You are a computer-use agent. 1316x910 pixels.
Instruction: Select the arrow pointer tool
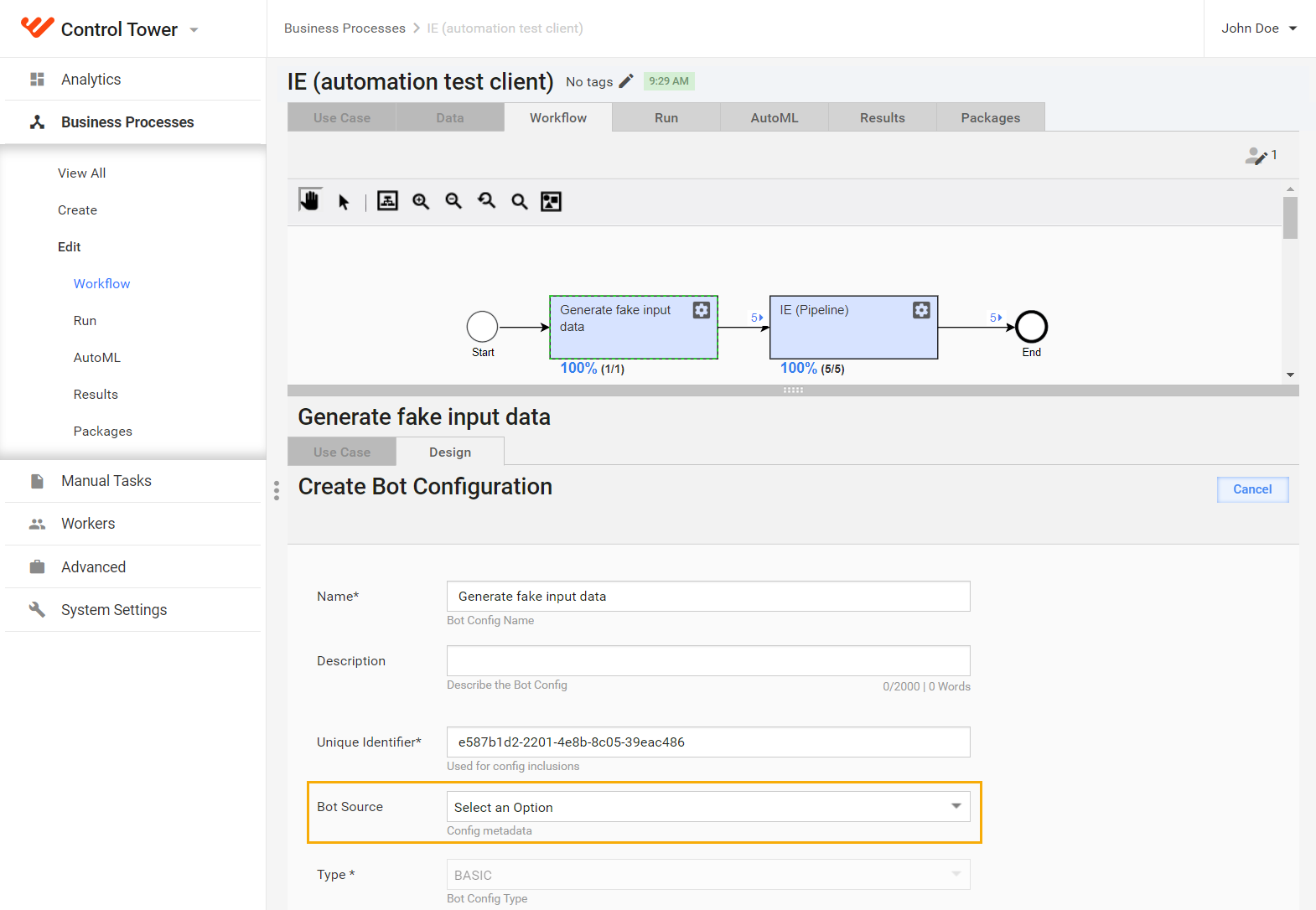tap(344, 201)
